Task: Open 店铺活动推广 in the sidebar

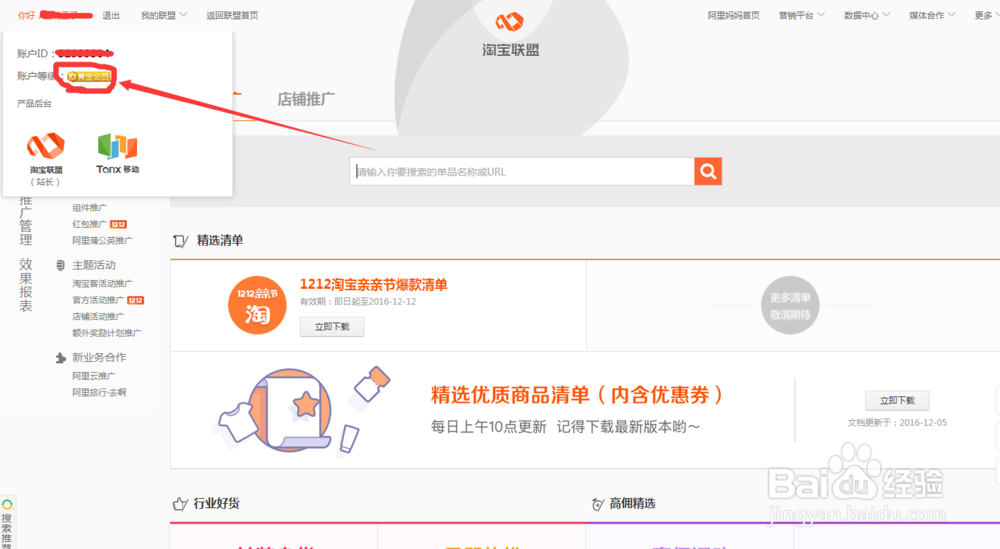Action: (98, 317)
